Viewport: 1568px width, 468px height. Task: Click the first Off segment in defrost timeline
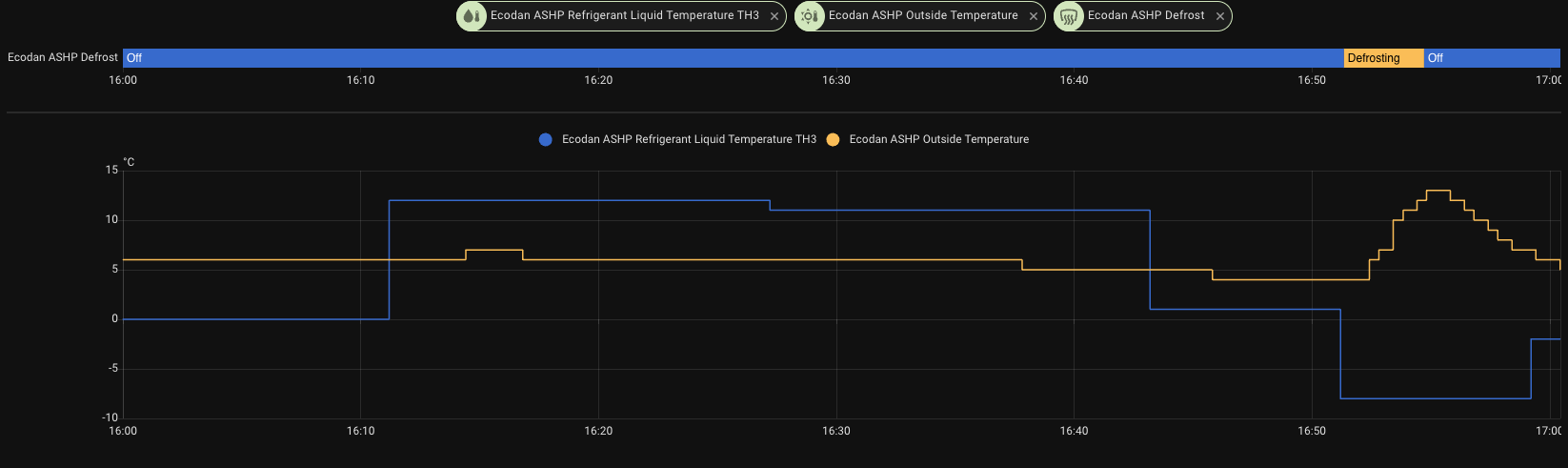(x=734, y=58)
